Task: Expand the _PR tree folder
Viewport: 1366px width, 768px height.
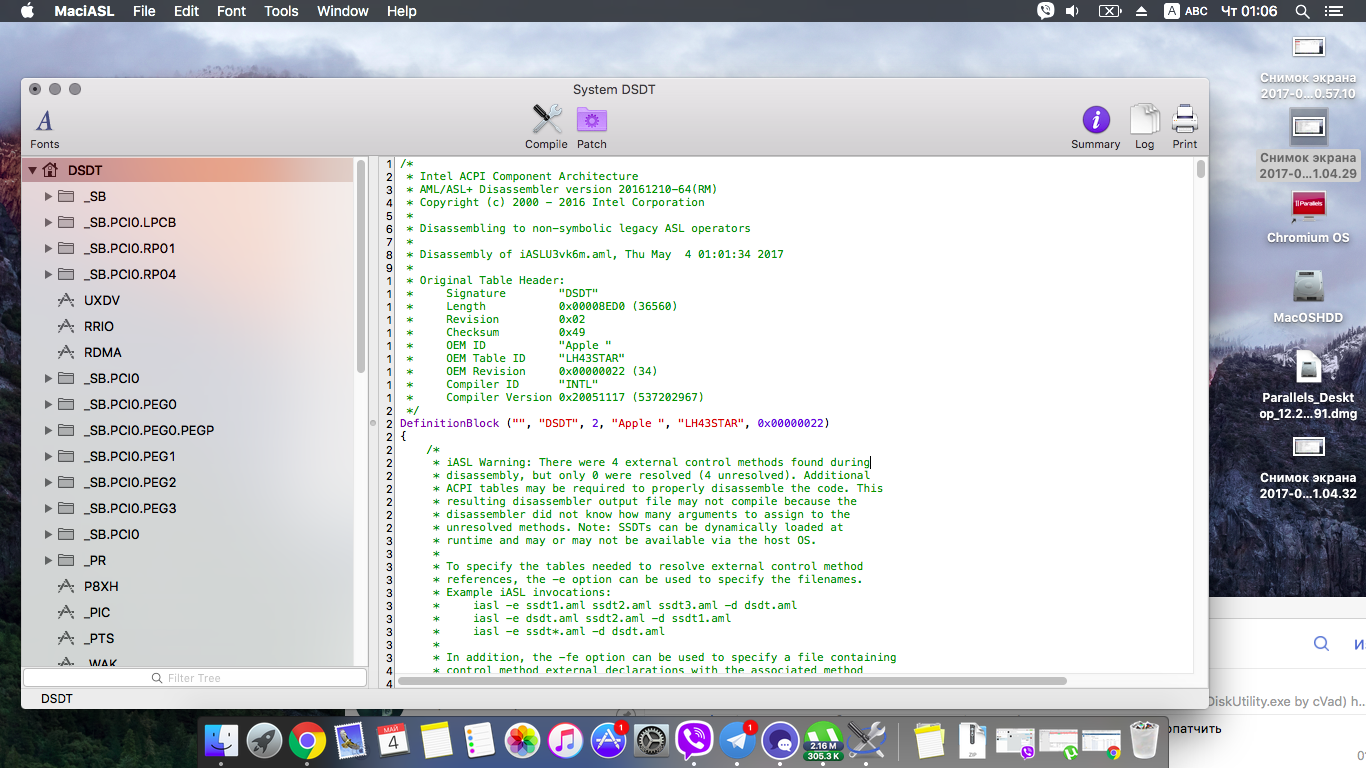Action: point(48,561)
